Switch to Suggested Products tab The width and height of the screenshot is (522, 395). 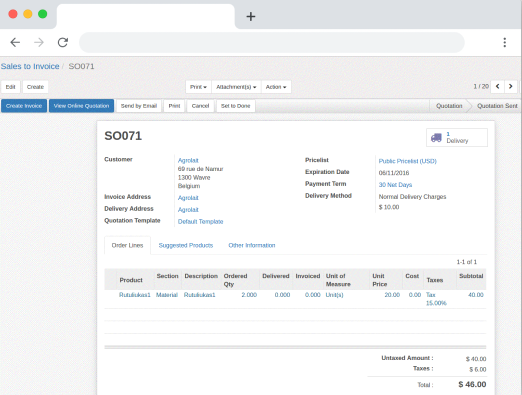coord(186,246)
